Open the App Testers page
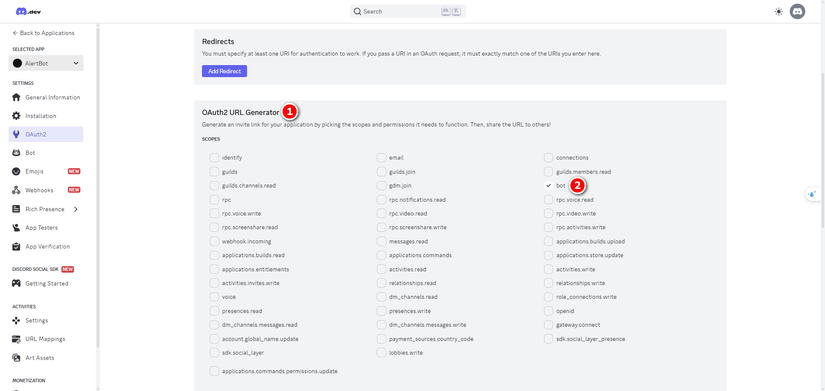825x391 pixels. point(46,228)
